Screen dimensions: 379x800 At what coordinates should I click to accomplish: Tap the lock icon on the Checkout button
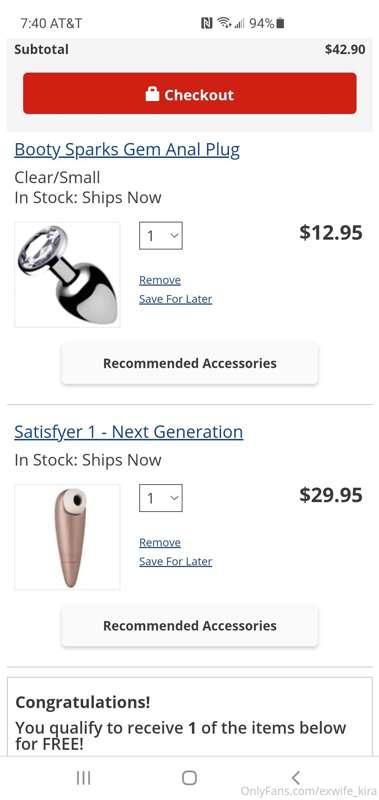[x=152, y=93]
